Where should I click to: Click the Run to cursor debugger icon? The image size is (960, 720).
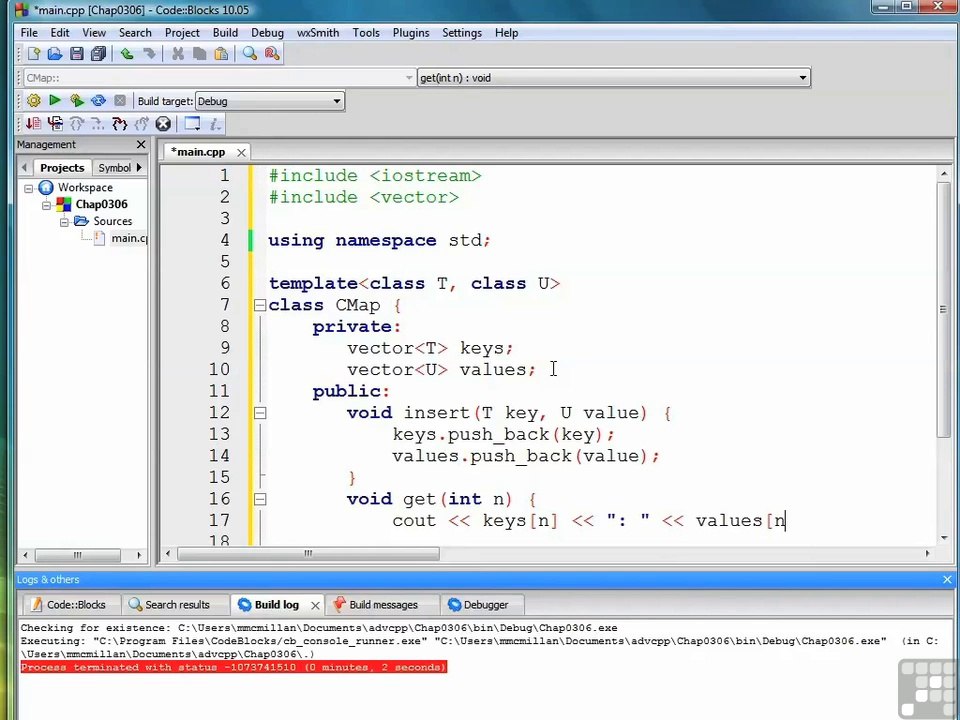pos(55,124)
